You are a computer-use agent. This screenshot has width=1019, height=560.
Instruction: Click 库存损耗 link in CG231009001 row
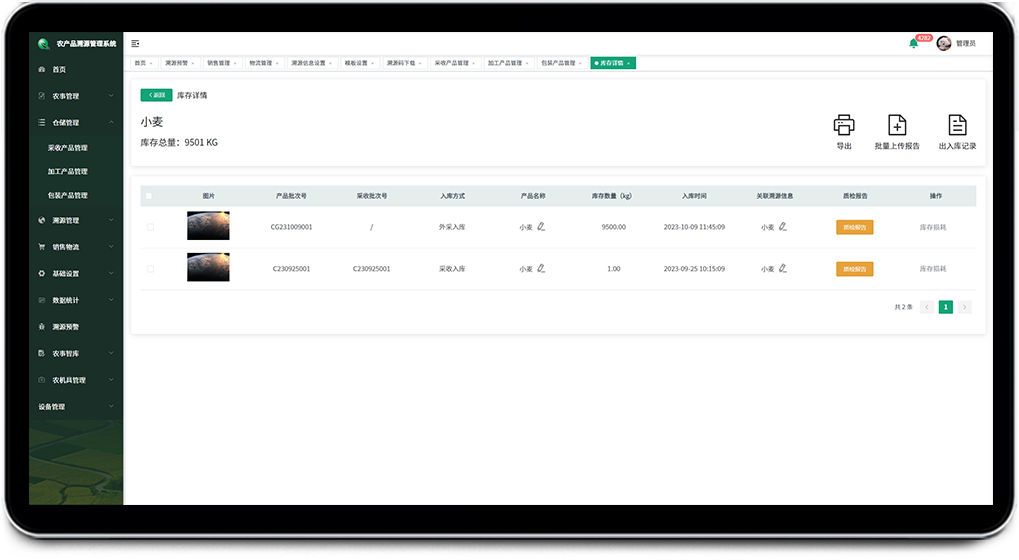pyautogui.click(x=933, y=227)
